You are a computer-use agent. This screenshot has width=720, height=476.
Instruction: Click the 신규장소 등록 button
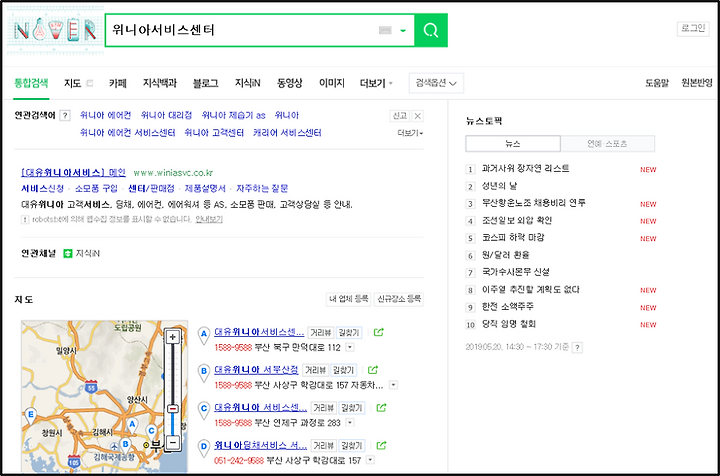click(x=399, y=299)
